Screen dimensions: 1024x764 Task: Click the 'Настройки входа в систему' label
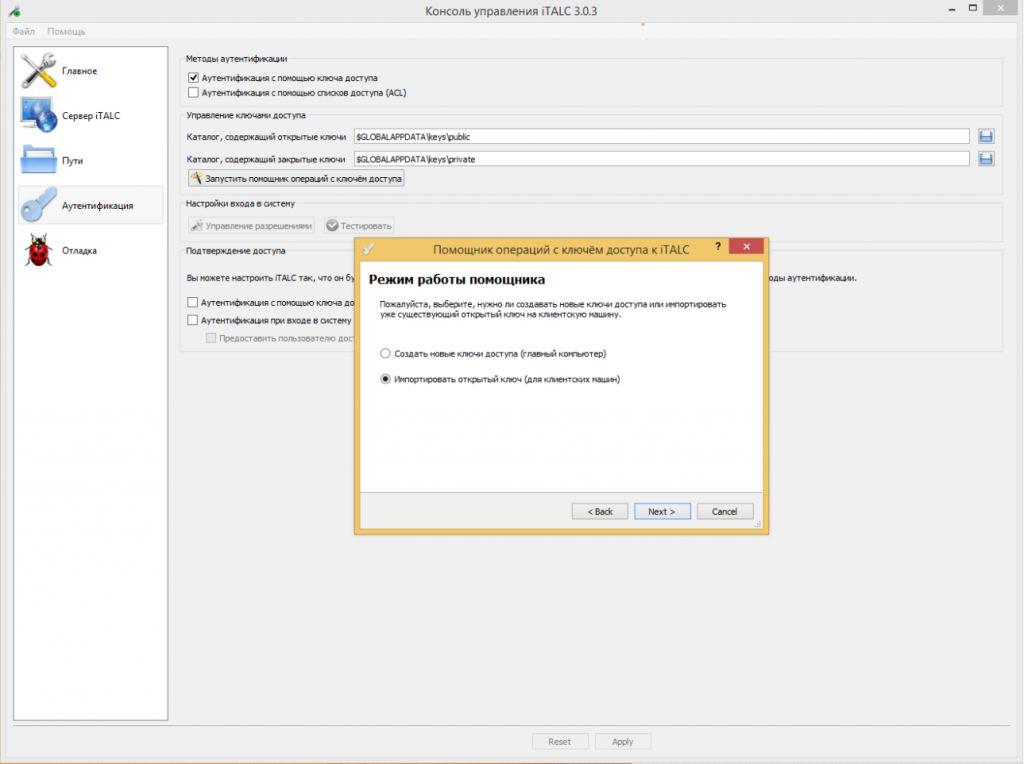tap(240, 203)
